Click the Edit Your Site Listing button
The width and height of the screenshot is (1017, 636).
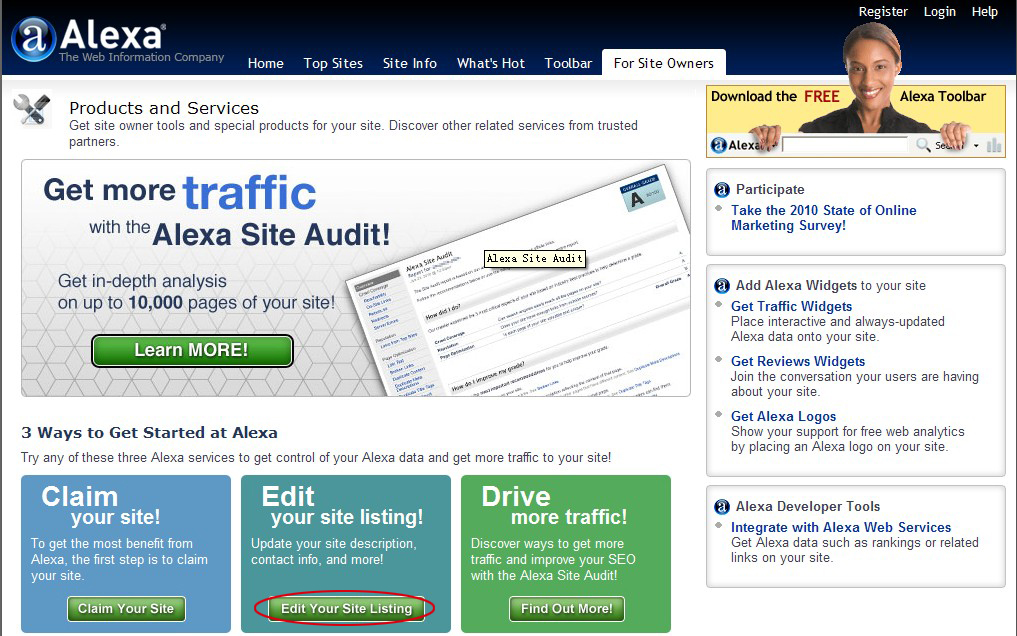click(346, 609)
